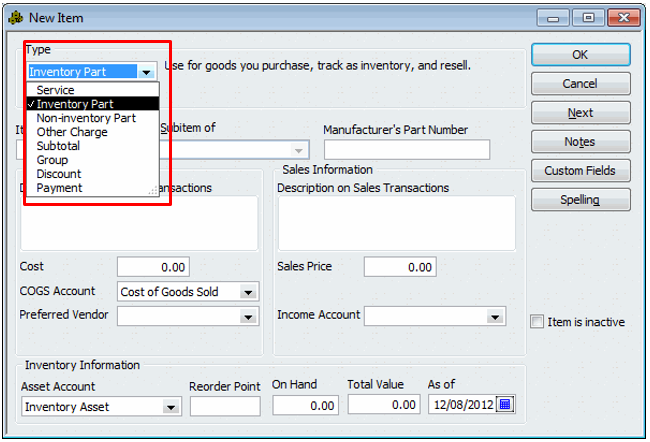650x442 pixels.
Task: Click the purchase description text box
Action: [139, 223]
